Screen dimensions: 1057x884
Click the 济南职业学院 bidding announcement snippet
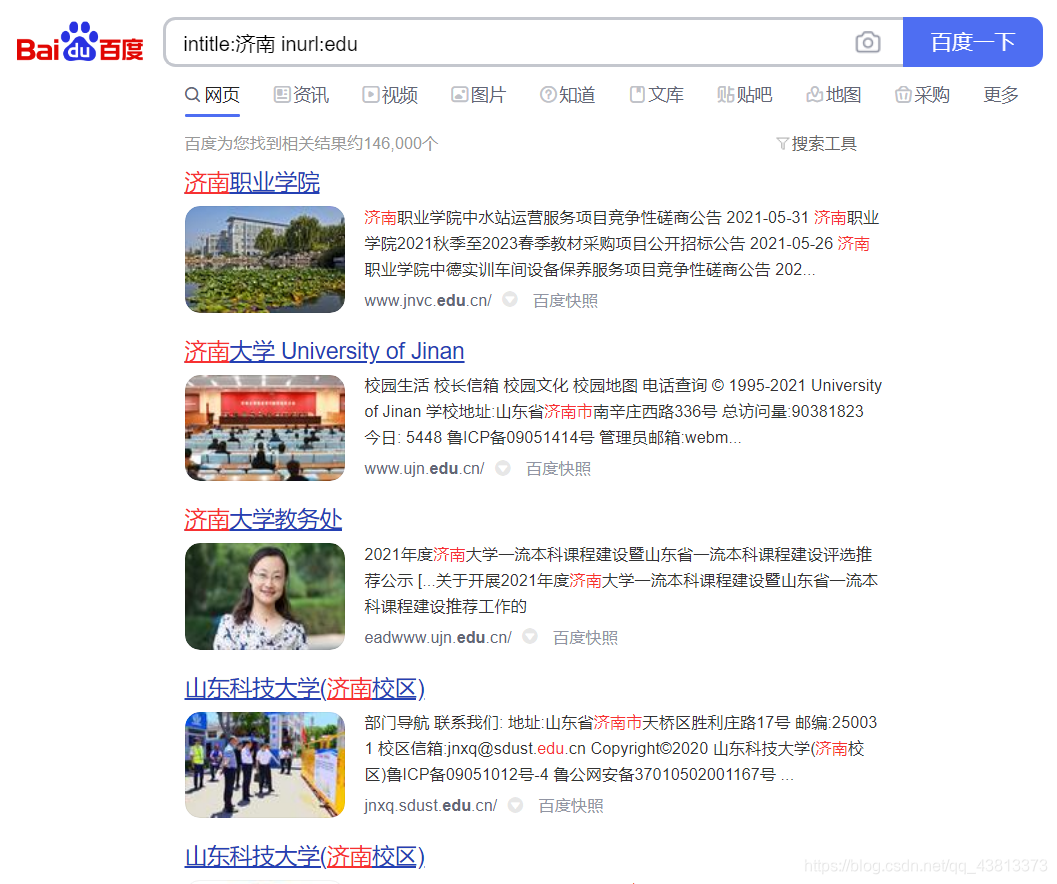[x=623, y=243]
